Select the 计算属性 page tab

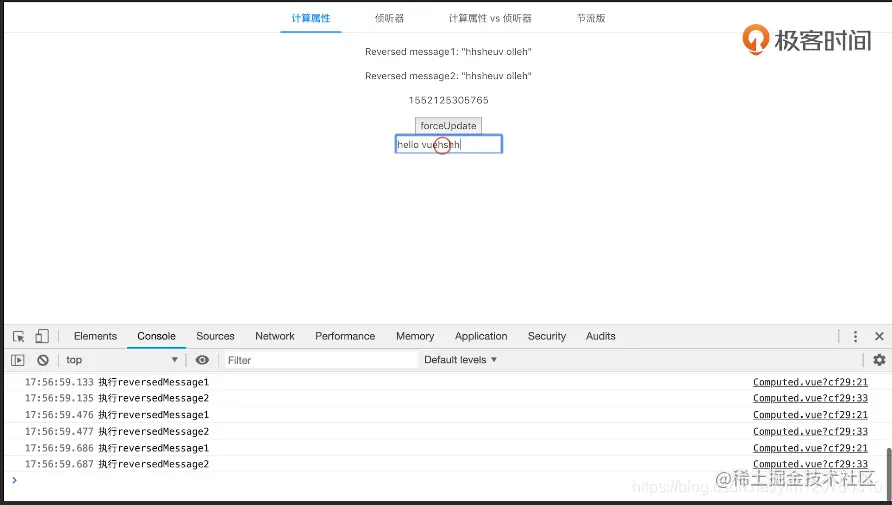(311, 18)
